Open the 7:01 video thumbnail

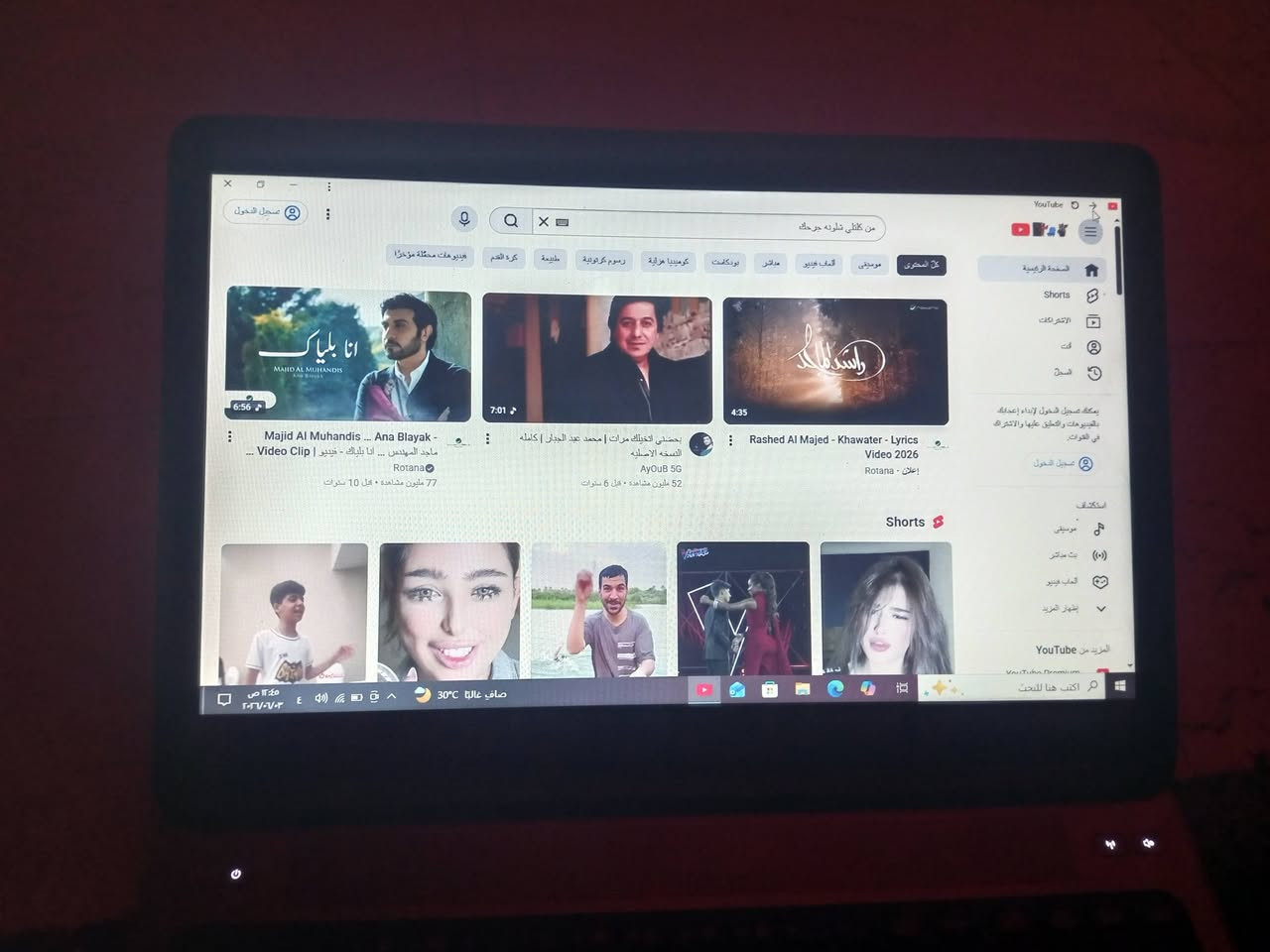point(597,359)
